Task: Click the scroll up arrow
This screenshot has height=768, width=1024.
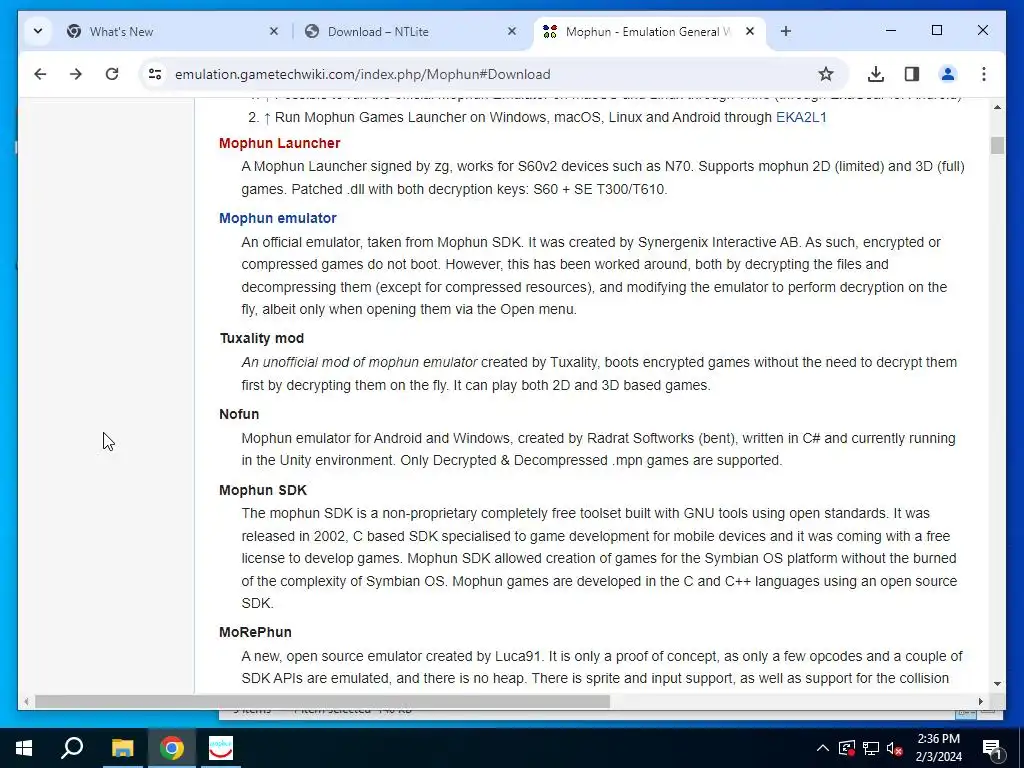Action: (x=997, y=107)
